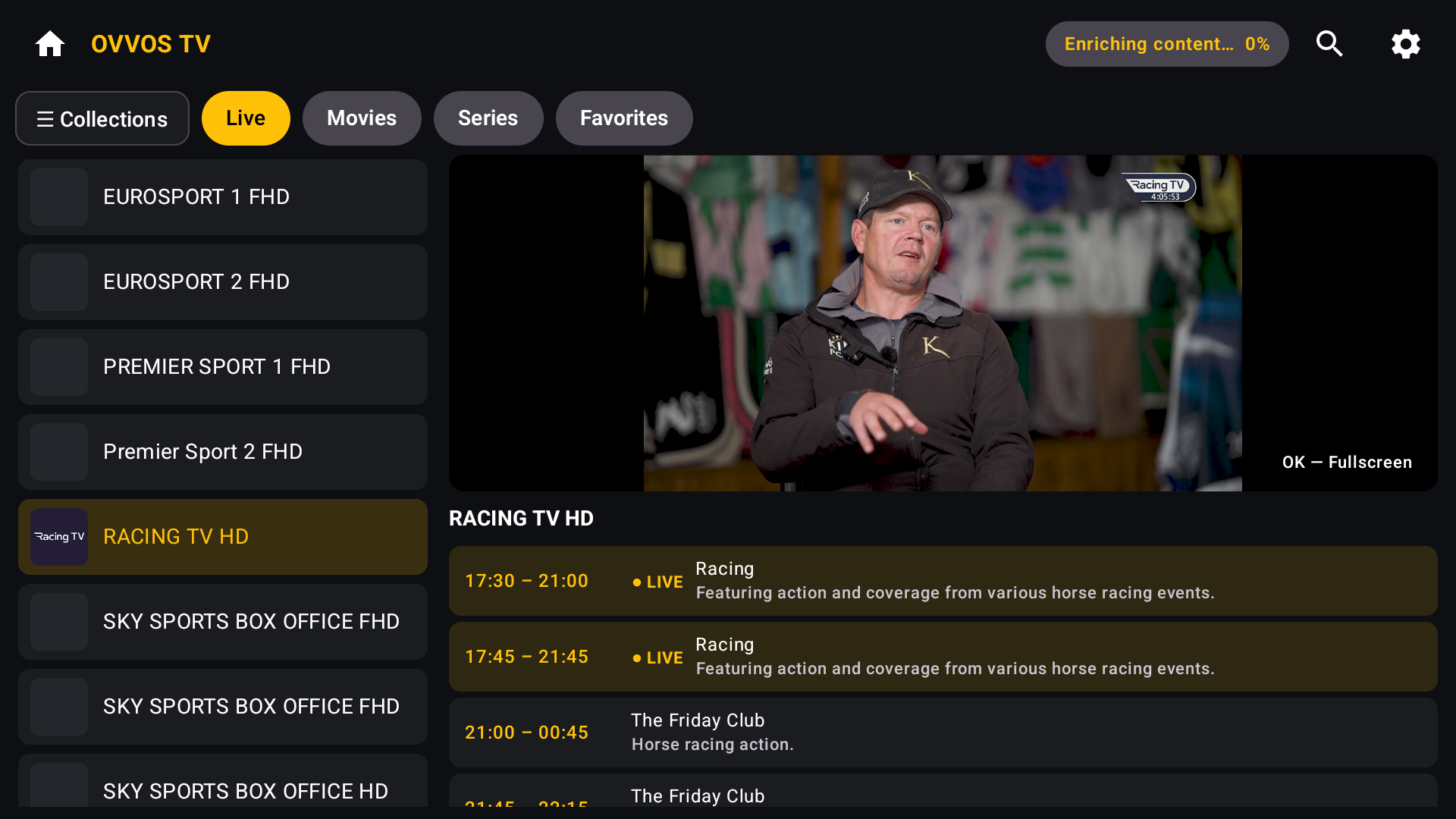The width and height of the screenshot is (1456, 819).
Task: Switch to the Live tab
Action: [246, 118]
